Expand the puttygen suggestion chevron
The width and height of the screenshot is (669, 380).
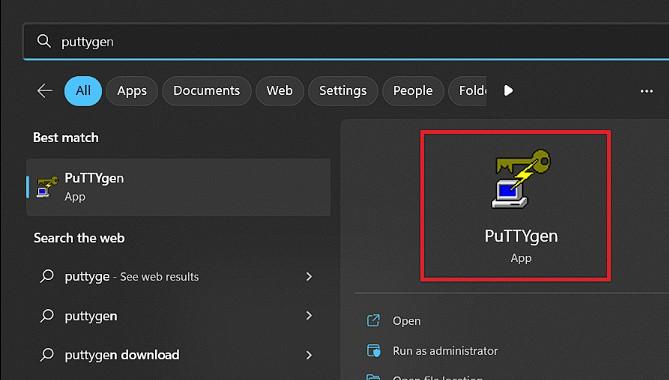click(x=309, y=315)
